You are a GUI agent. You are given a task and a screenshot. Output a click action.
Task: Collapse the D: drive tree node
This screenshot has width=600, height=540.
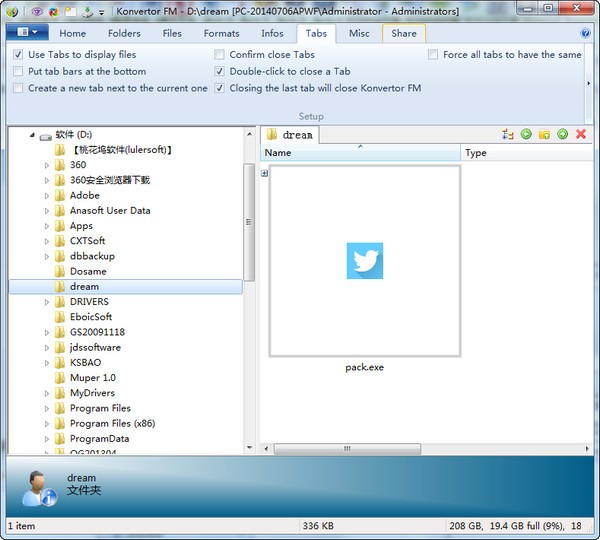coord(32,135)
